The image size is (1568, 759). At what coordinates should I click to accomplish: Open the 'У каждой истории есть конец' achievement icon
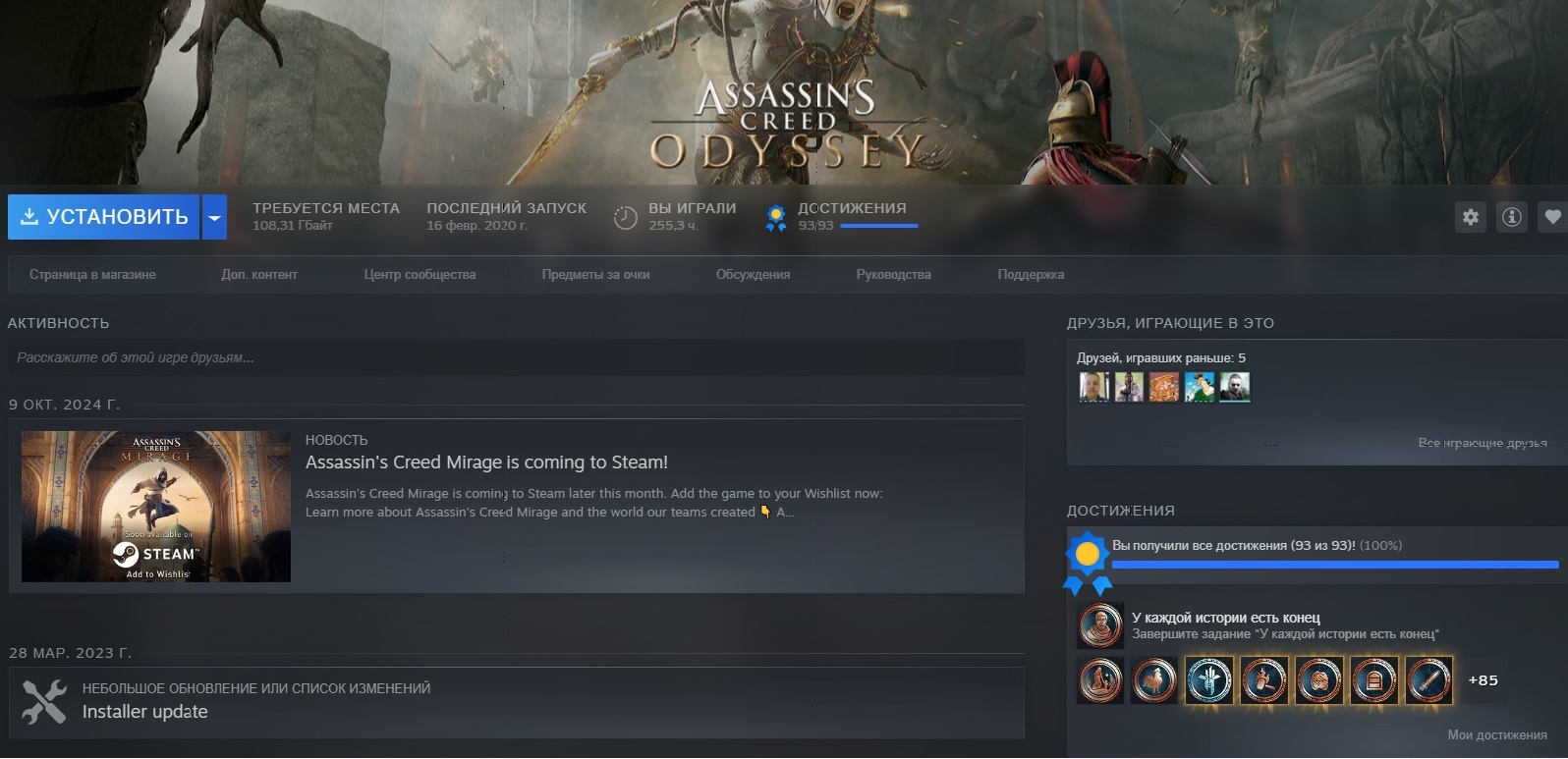tap(1101, 625)
